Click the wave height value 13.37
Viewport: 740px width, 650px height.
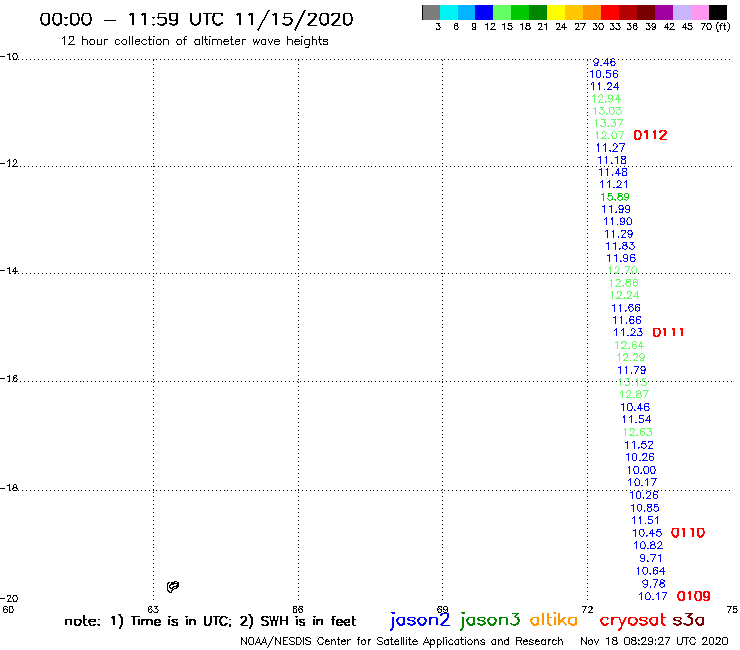(x=608, y=123)
